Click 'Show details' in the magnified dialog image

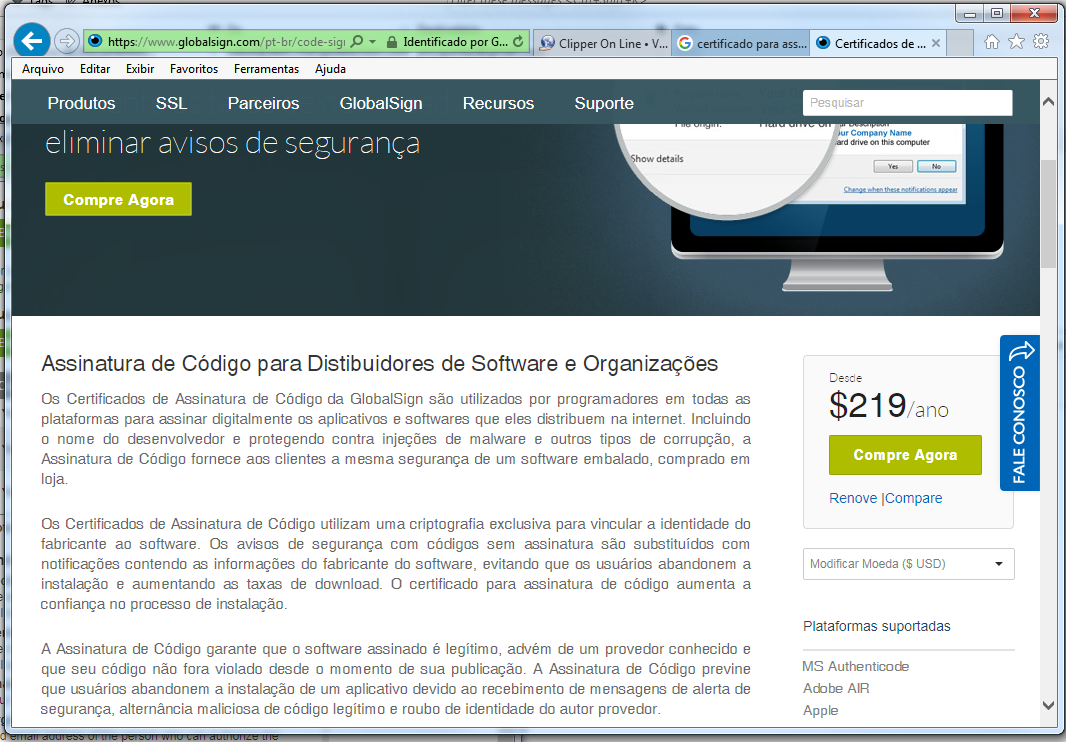(x=657, y=158)
